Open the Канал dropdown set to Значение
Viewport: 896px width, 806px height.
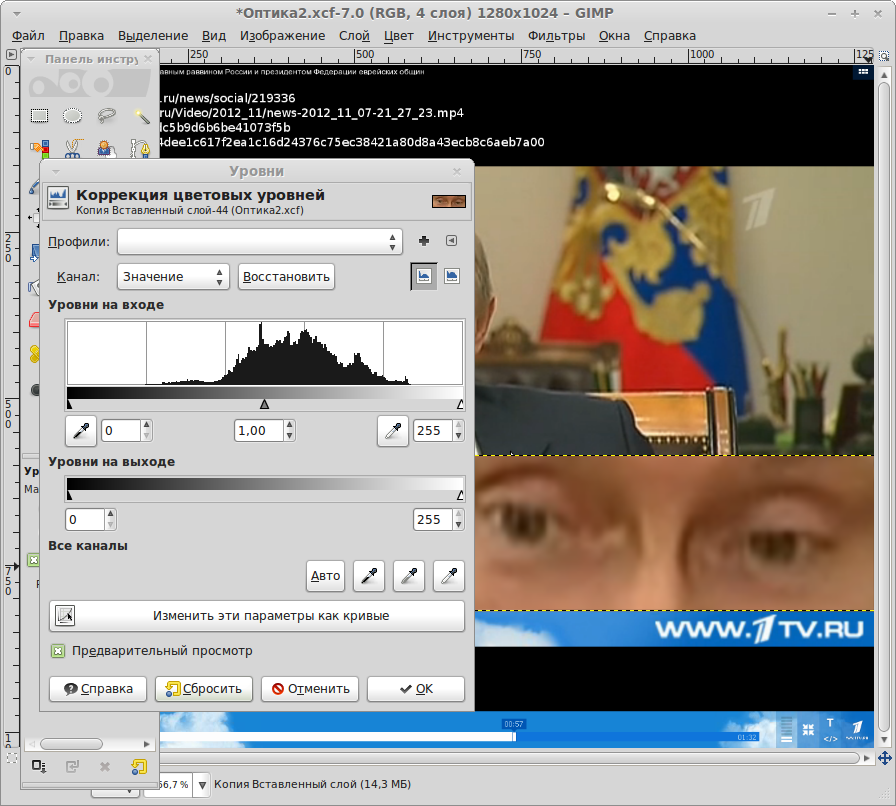(173, 276)
